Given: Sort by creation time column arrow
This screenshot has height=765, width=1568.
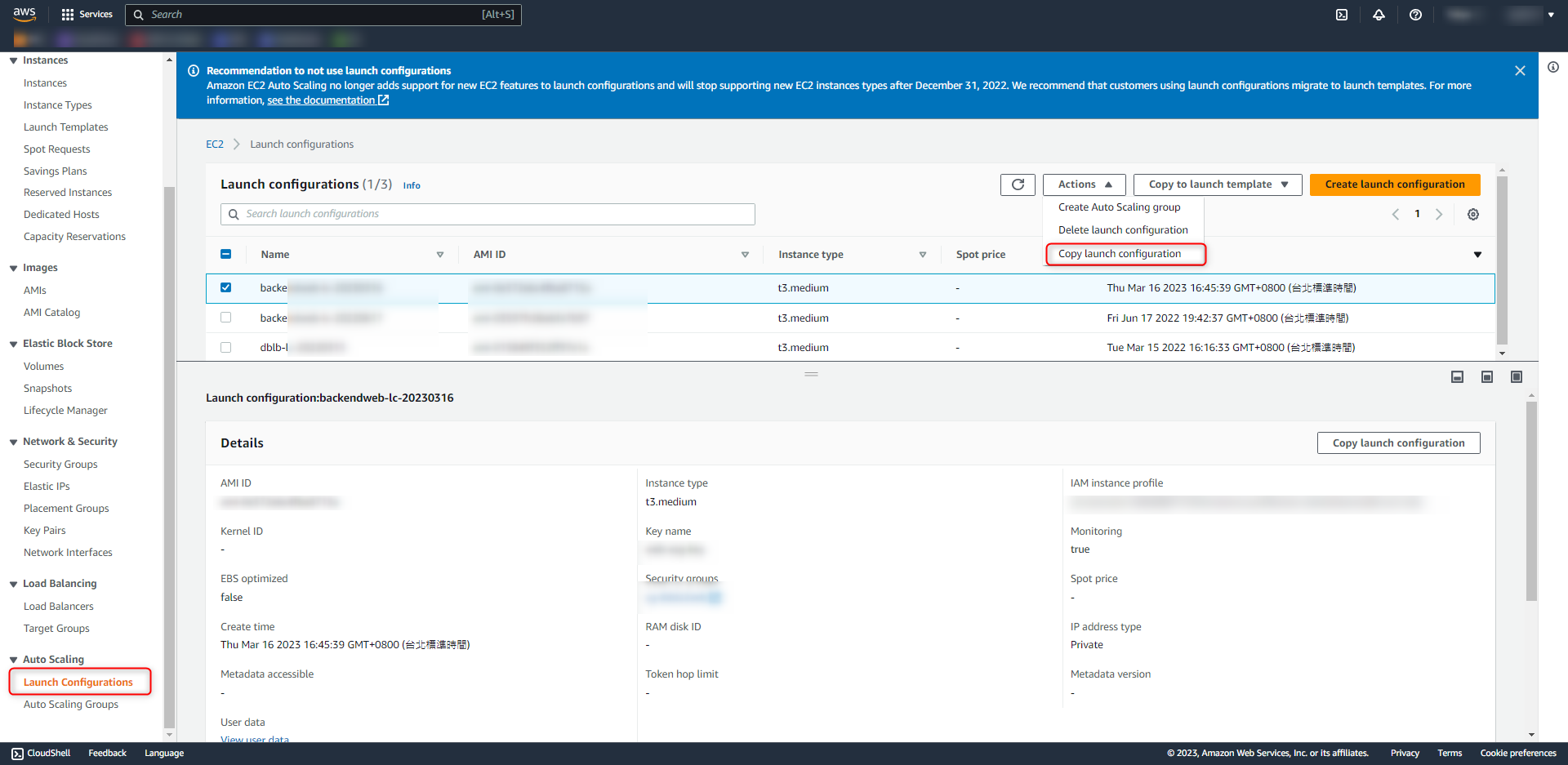Looking at the screenshot, I should [1477, 255].
